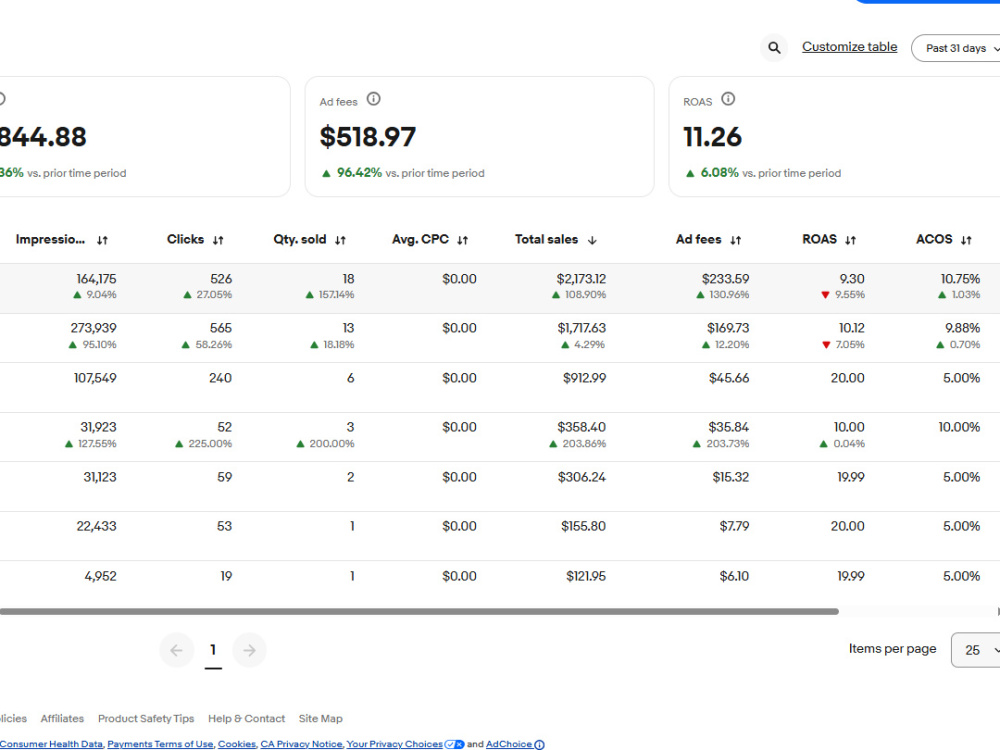Click Total sales value $306.24
This screenshot has height=750, width=1000.
(582, 477)
